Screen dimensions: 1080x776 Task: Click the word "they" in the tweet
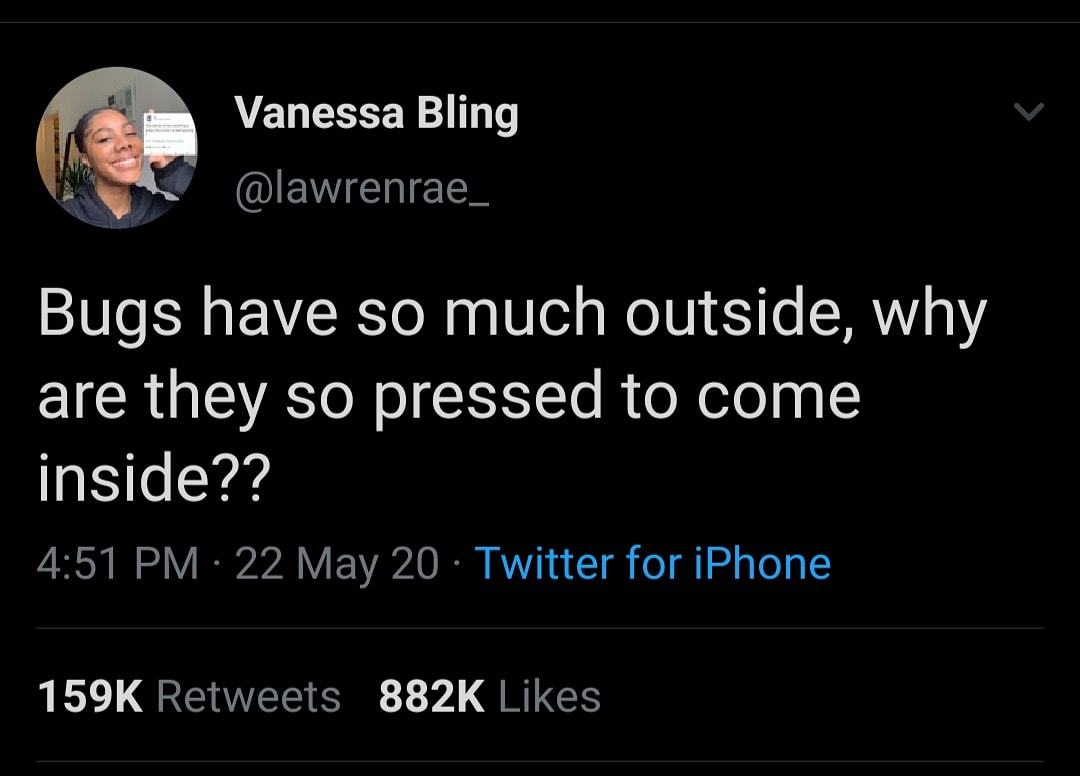pos(205,396)
